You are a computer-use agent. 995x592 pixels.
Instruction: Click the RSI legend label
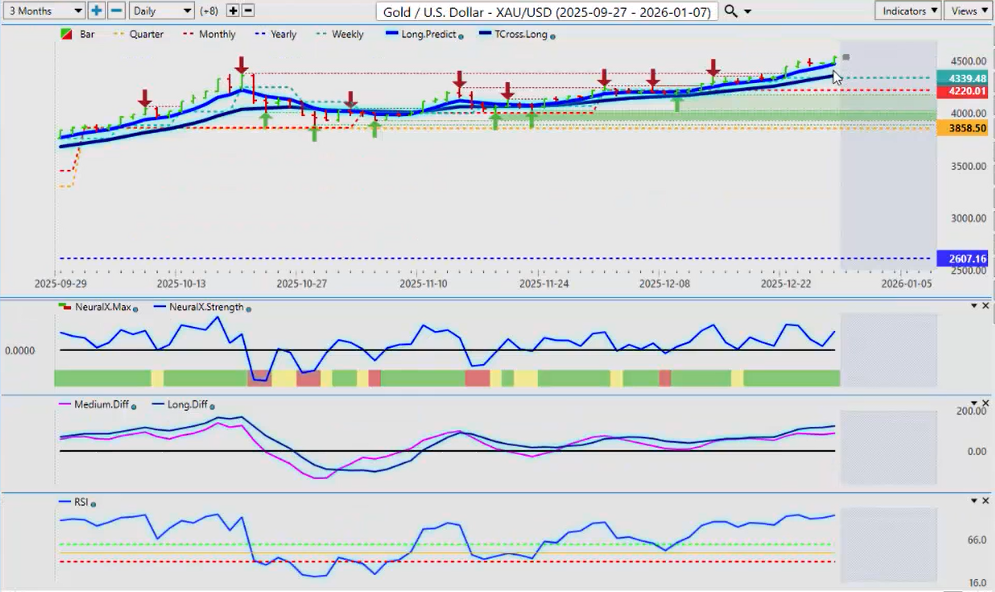80,502
